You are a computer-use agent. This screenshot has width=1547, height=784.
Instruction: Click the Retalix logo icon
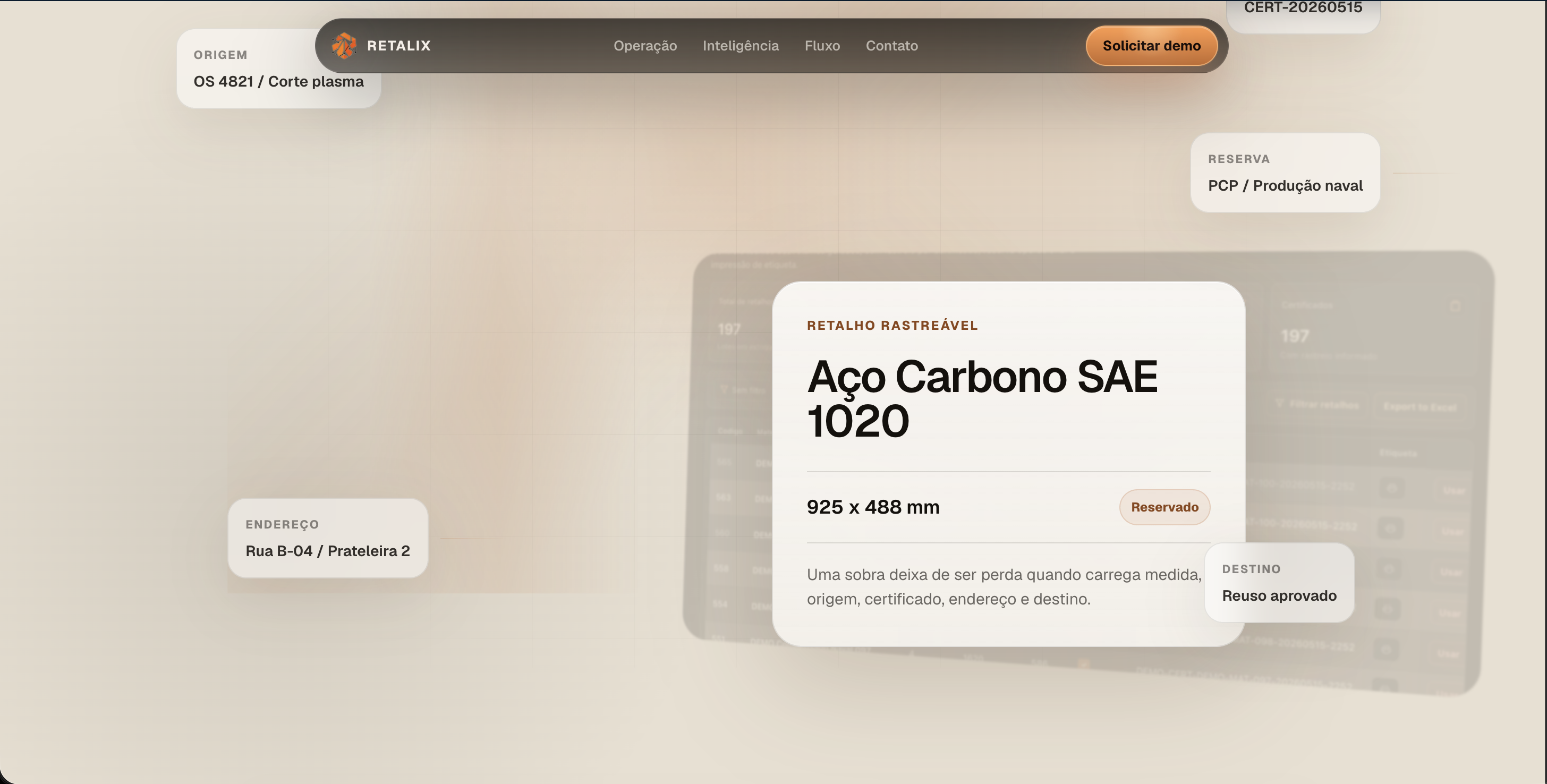pos(344,46)
